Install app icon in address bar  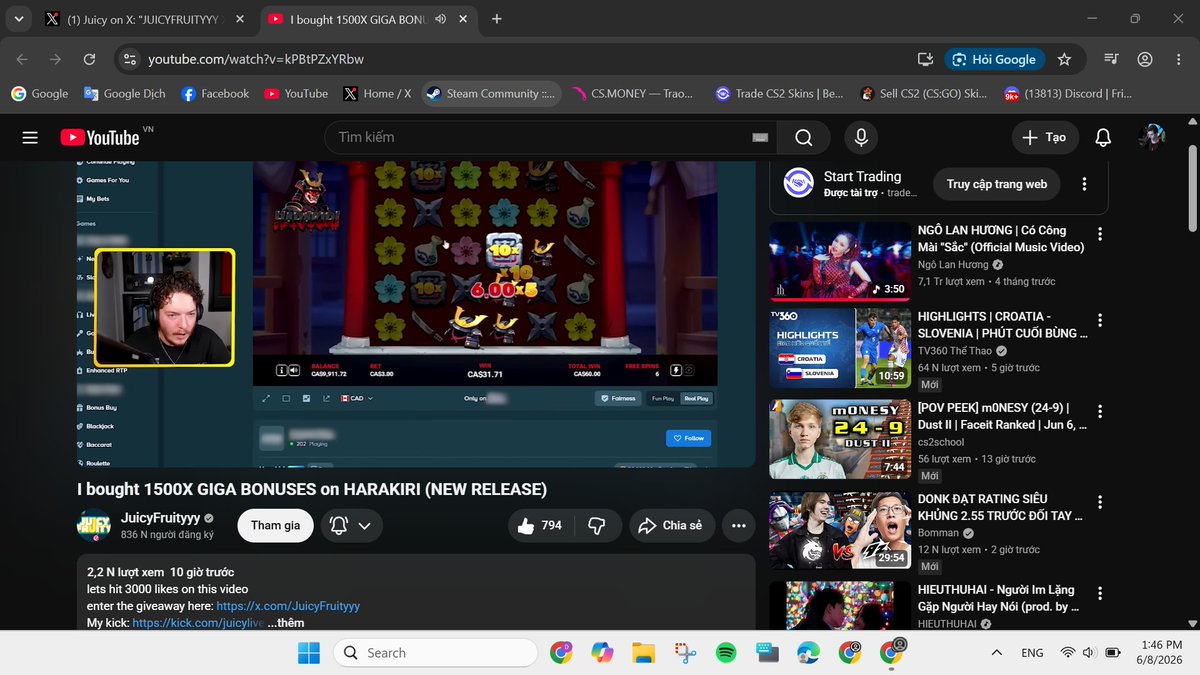pyautogui.click(x=925, y=59)
